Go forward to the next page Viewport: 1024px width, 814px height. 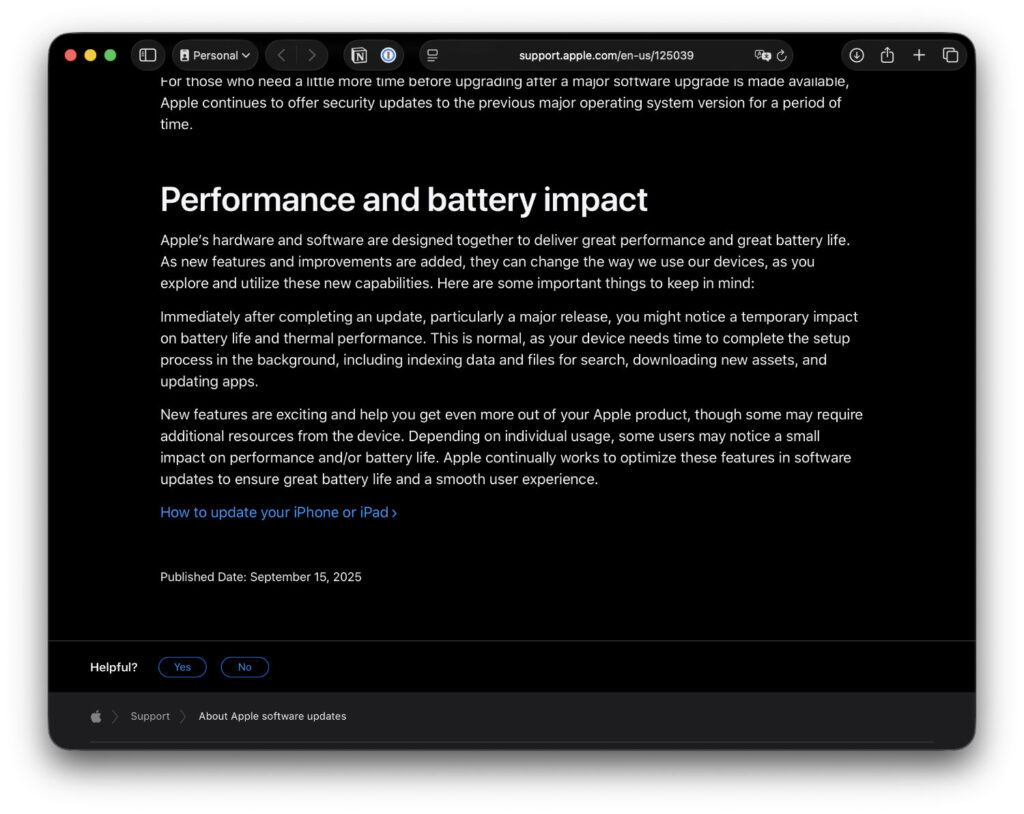(311, 55)
